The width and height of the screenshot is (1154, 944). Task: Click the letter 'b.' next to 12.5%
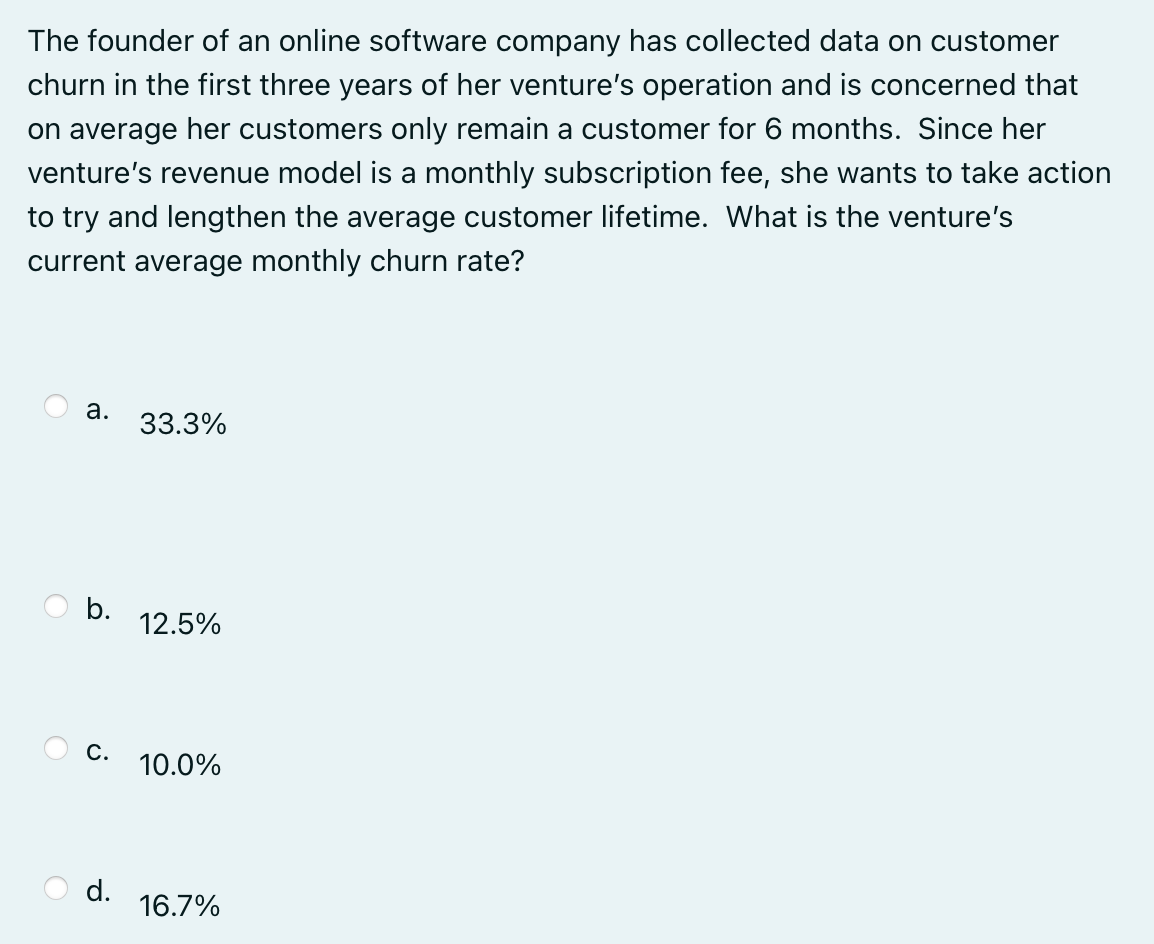(98, 609)
